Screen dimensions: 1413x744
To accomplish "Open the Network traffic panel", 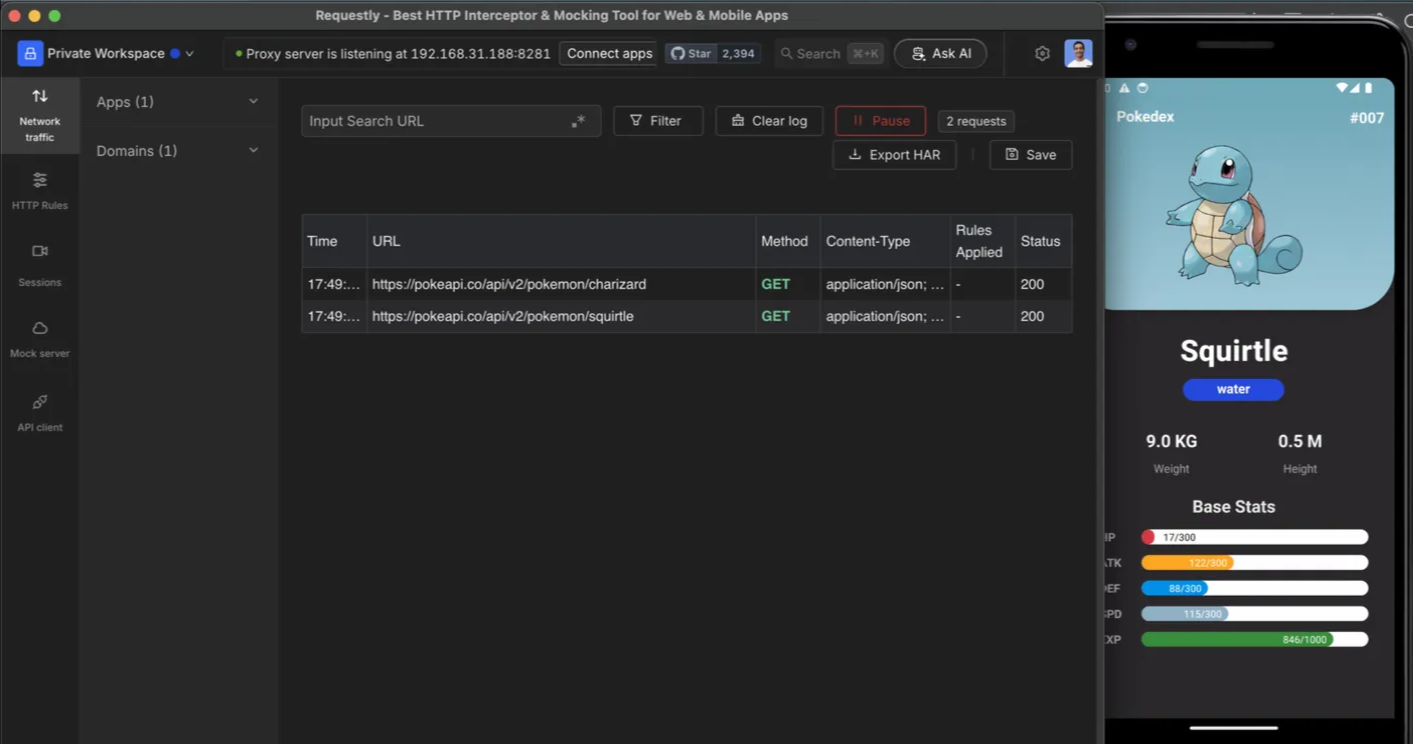I will 39,113.
